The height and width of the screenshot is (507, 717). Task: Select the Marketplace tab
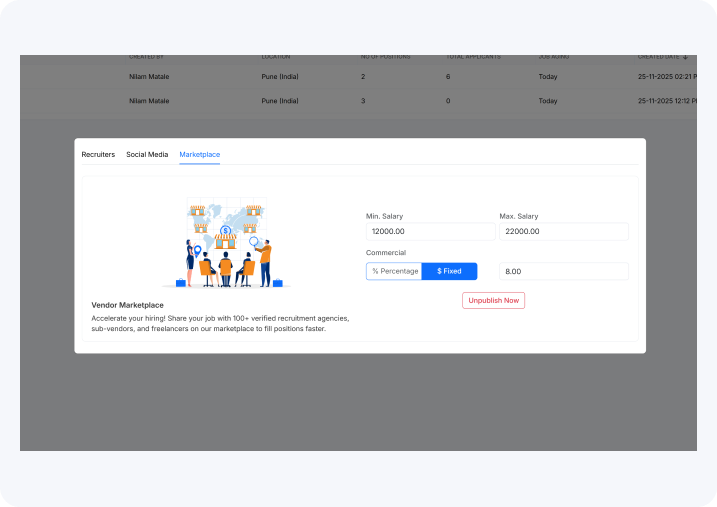tap(200, 155)
